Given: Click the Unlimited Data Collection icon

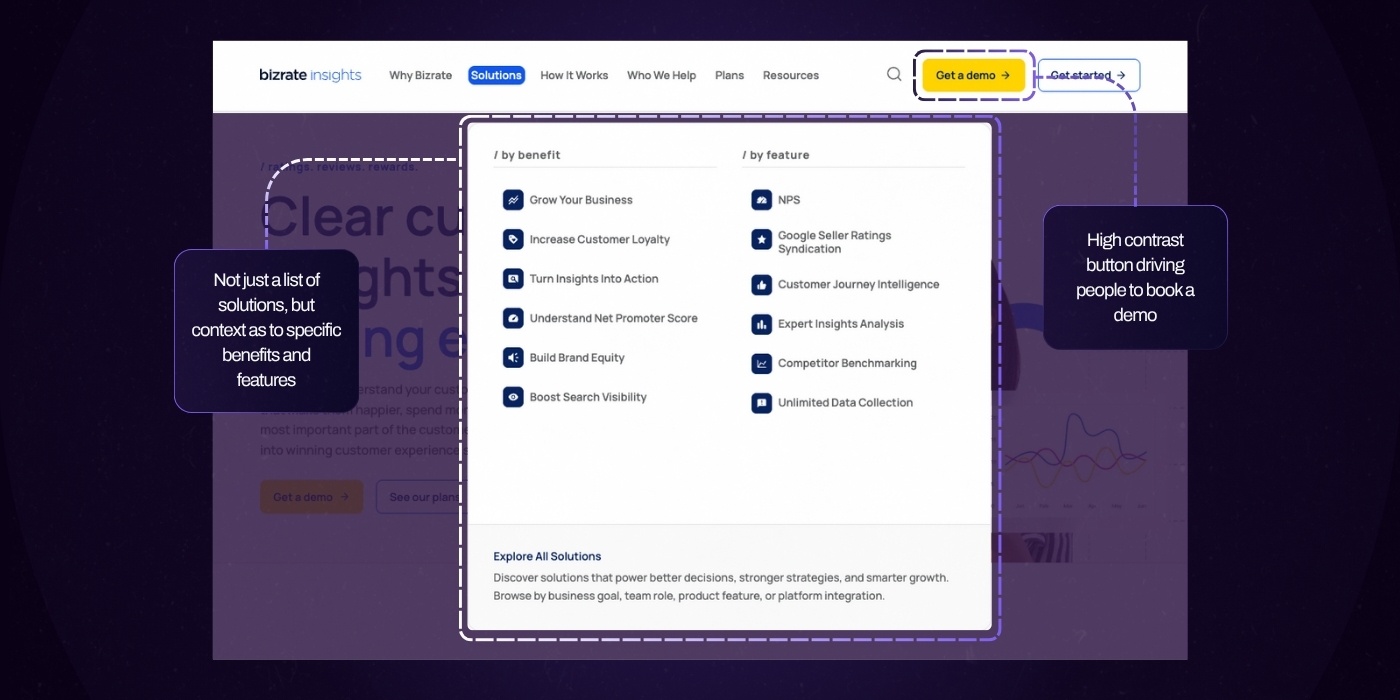Looking at the screenshot, I should click(x=761, y=403).
